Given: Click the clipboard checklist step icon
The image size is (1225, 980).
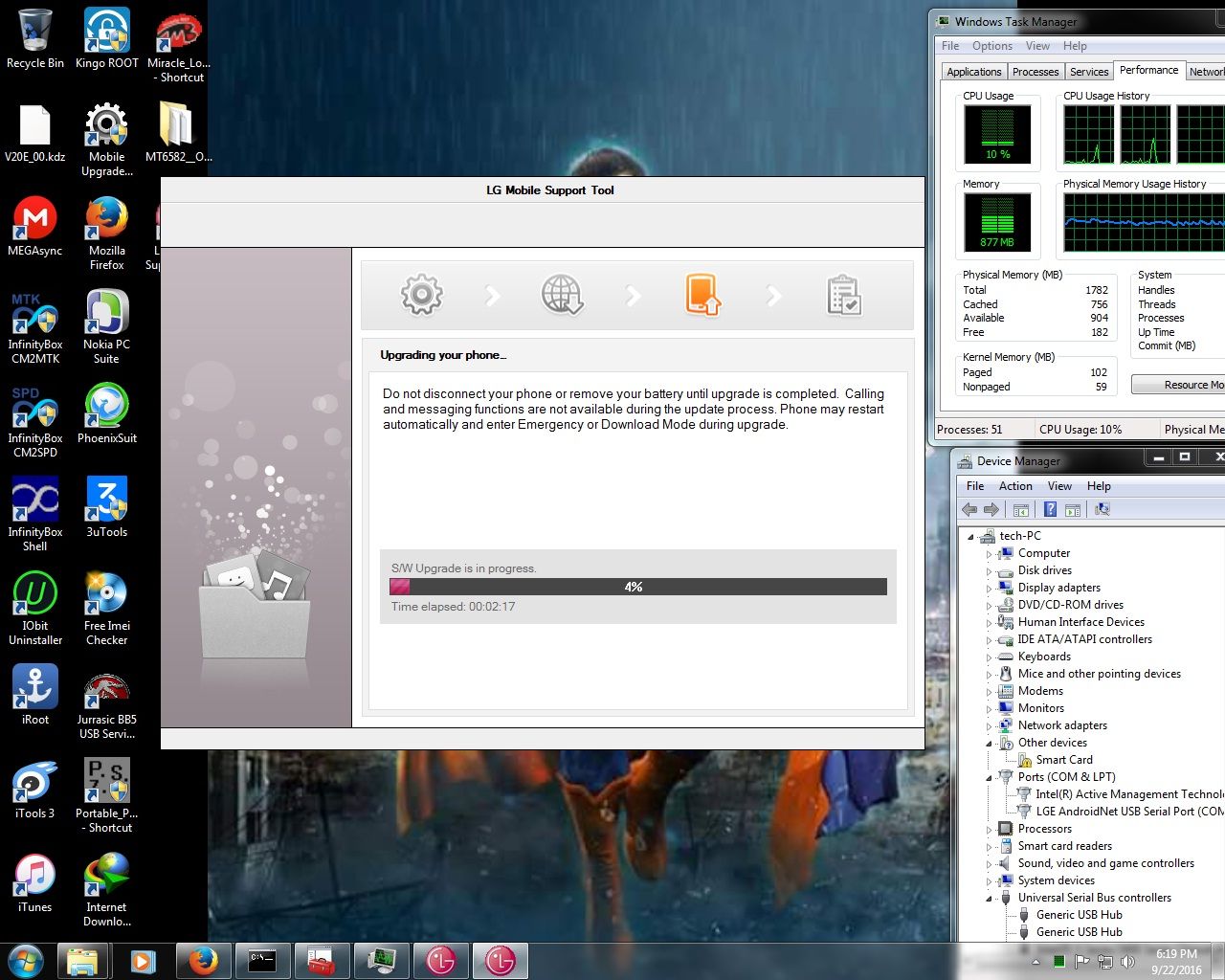Looking at the screenshot, I should tap(843, 295).
